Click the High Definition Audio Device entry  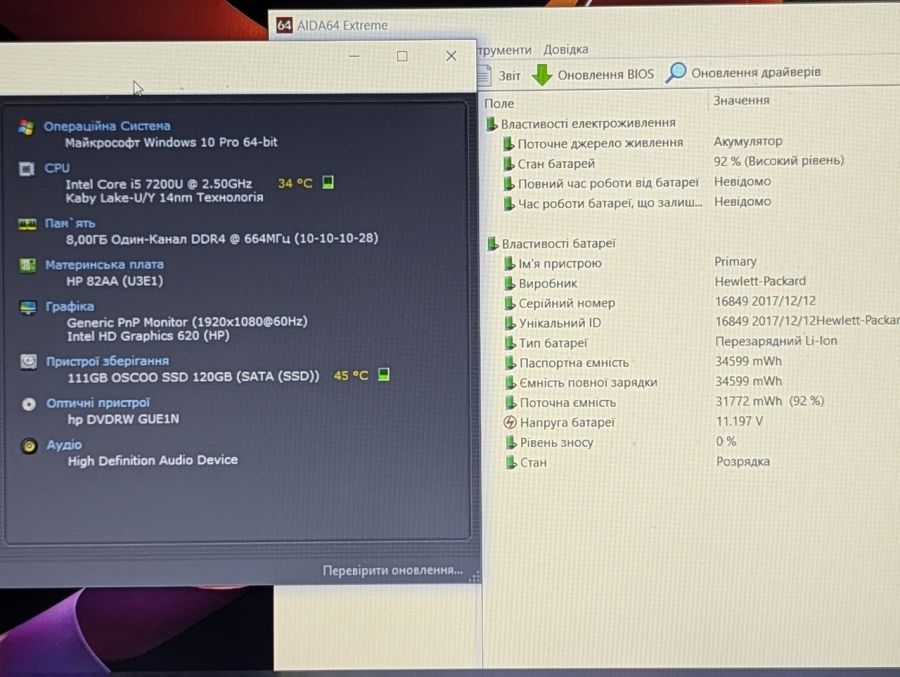coord(153,461)
